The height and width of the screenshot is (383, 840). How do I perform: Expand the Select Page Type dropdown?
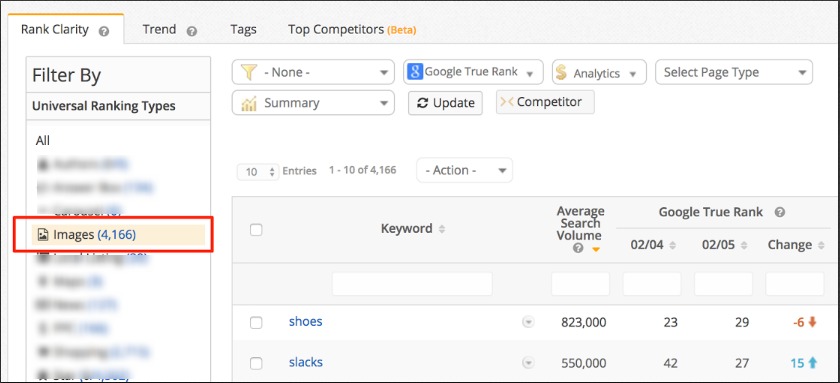coord(734,72)
